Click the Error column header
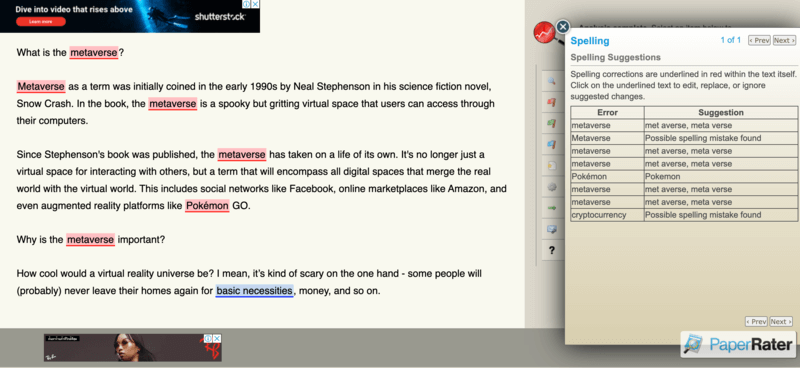The image size is (800, 368). click(607, 112)
